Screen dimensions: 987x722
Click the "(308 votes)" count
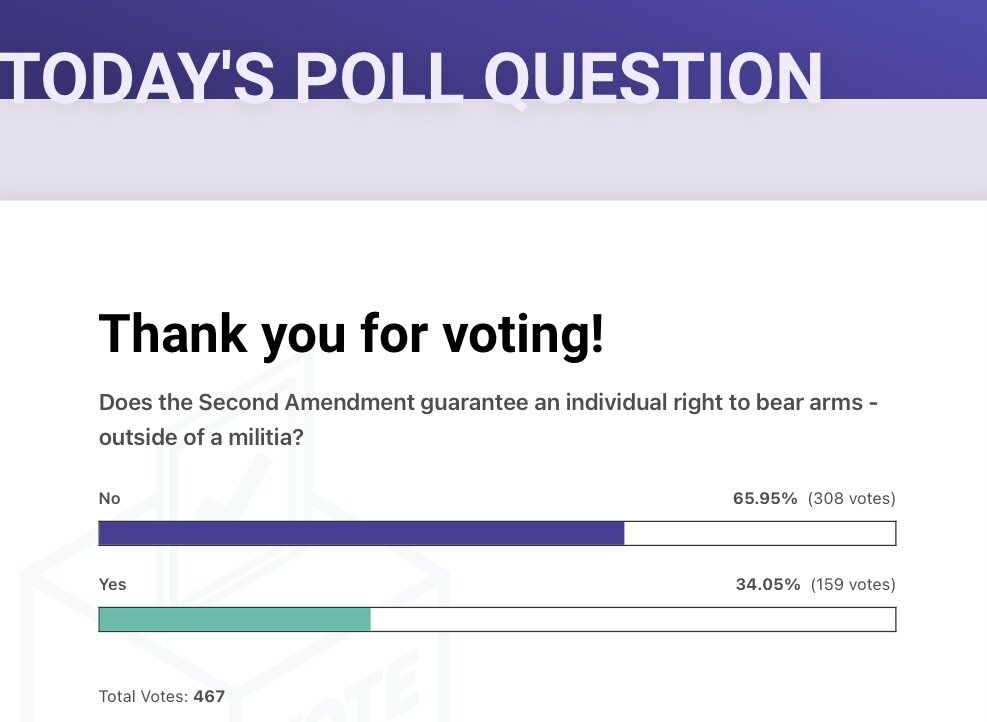tap(851, 498)
